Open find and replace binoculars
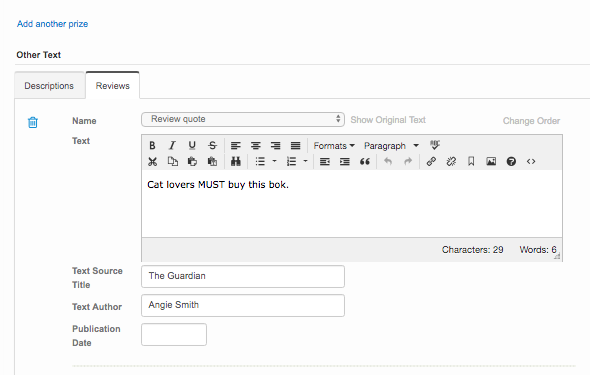Viewport: 590px width, 375px height. click(236, 161)
